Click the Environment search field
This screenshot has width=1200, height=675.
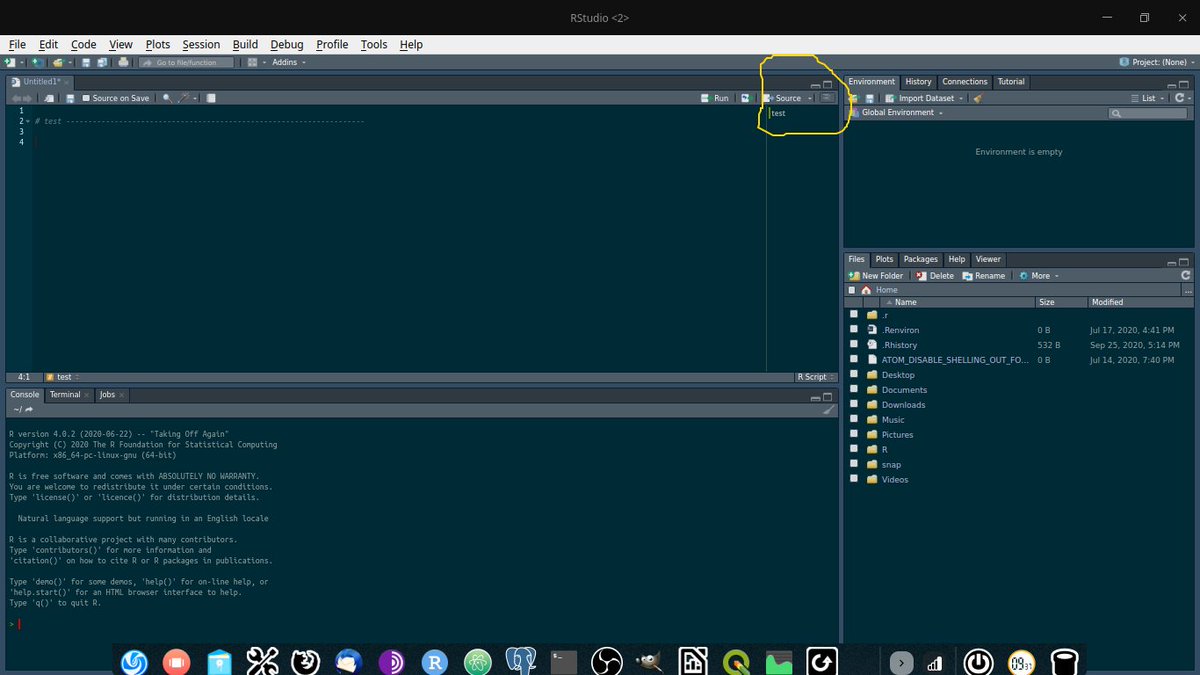click(x=1148, y=113)
